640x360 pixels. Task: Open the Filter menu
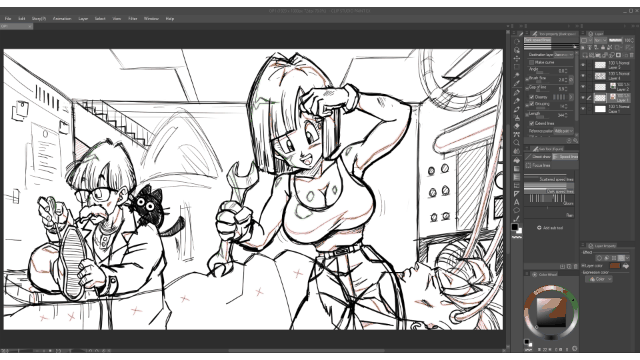[133, 19]
